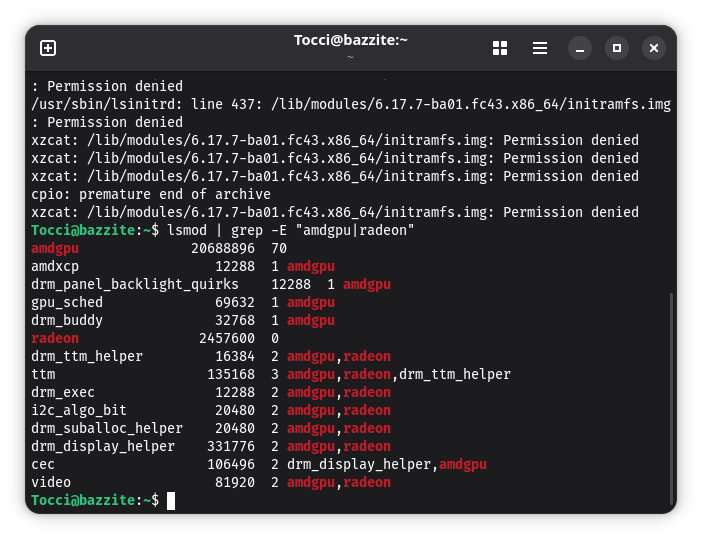
Task: Minimize the terminal window
Action: click(x=580, y=48)
